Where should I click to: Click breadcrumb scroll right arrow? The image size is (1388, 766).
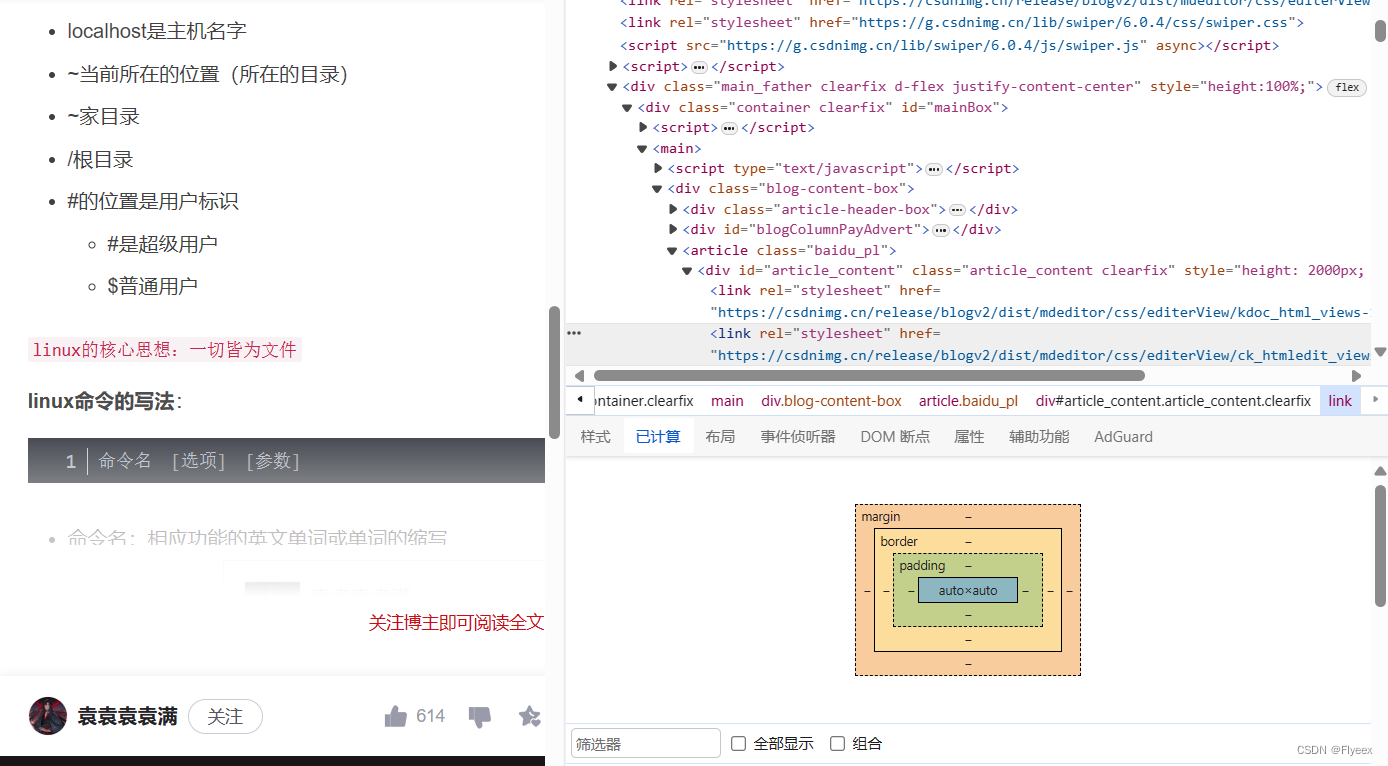[1375, 400]
